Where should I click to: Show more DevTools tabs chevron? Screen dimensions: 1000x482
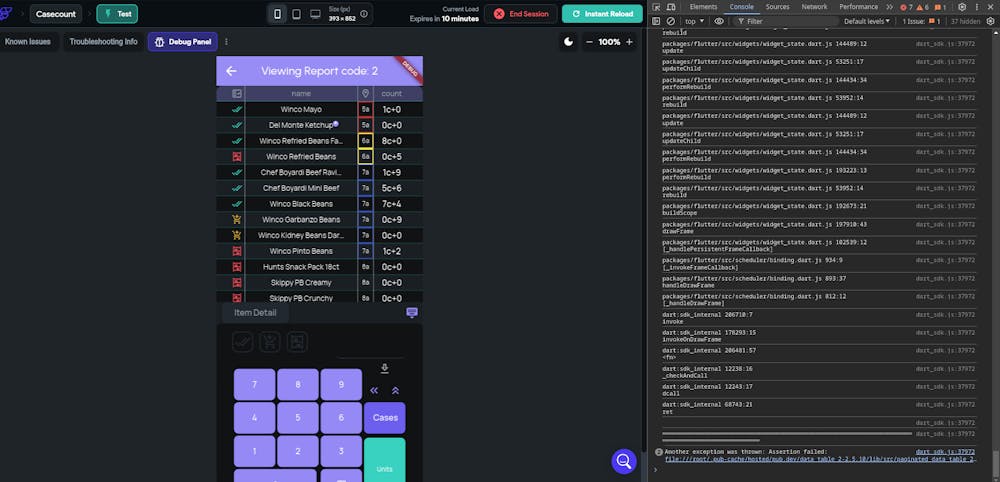pyautogui.click(x=890, y=7)
